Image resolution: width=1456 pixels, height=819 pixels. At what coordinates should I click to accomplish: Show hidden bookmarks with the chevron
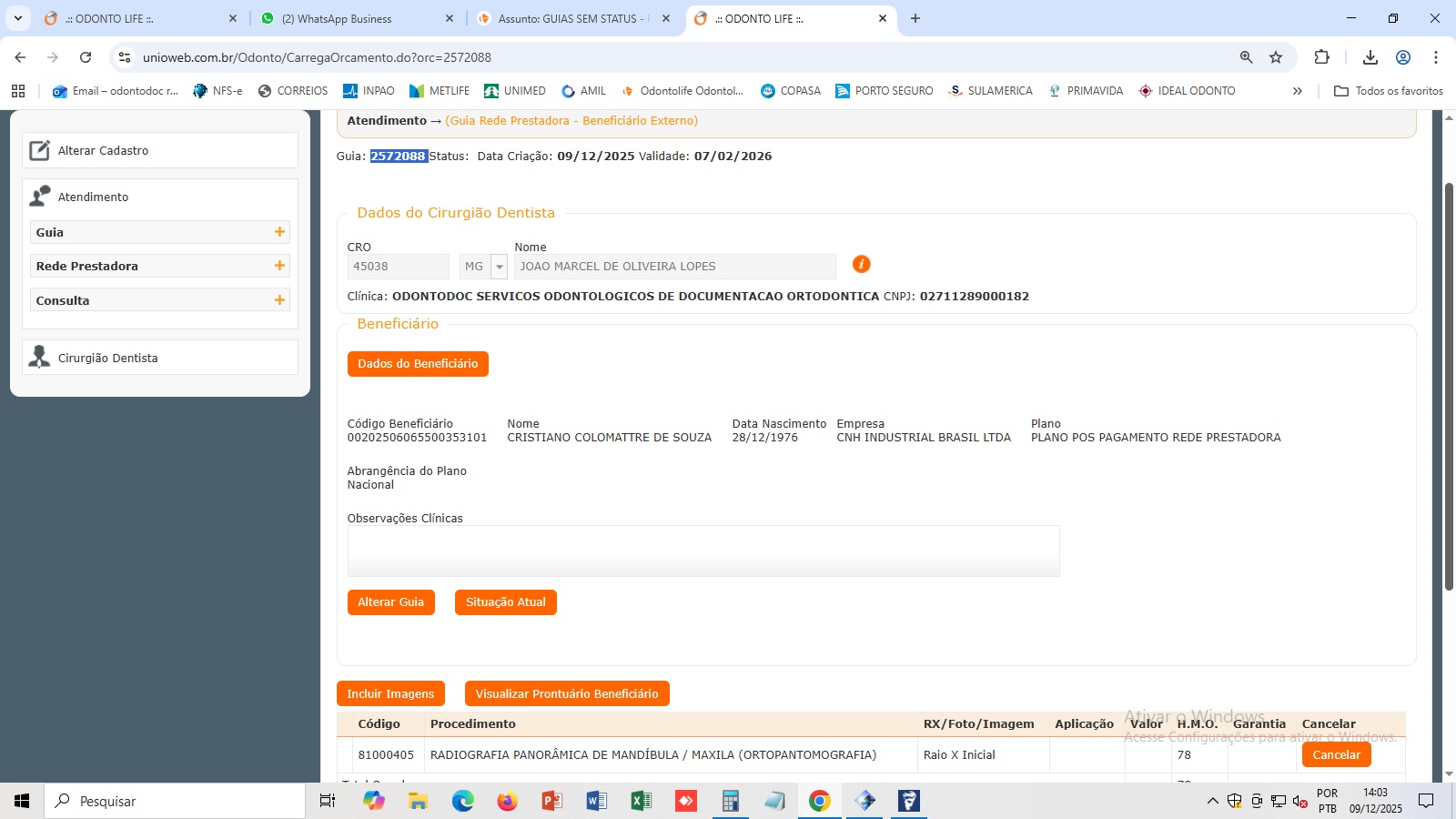pyautogui.click(x=1297, y=91)
